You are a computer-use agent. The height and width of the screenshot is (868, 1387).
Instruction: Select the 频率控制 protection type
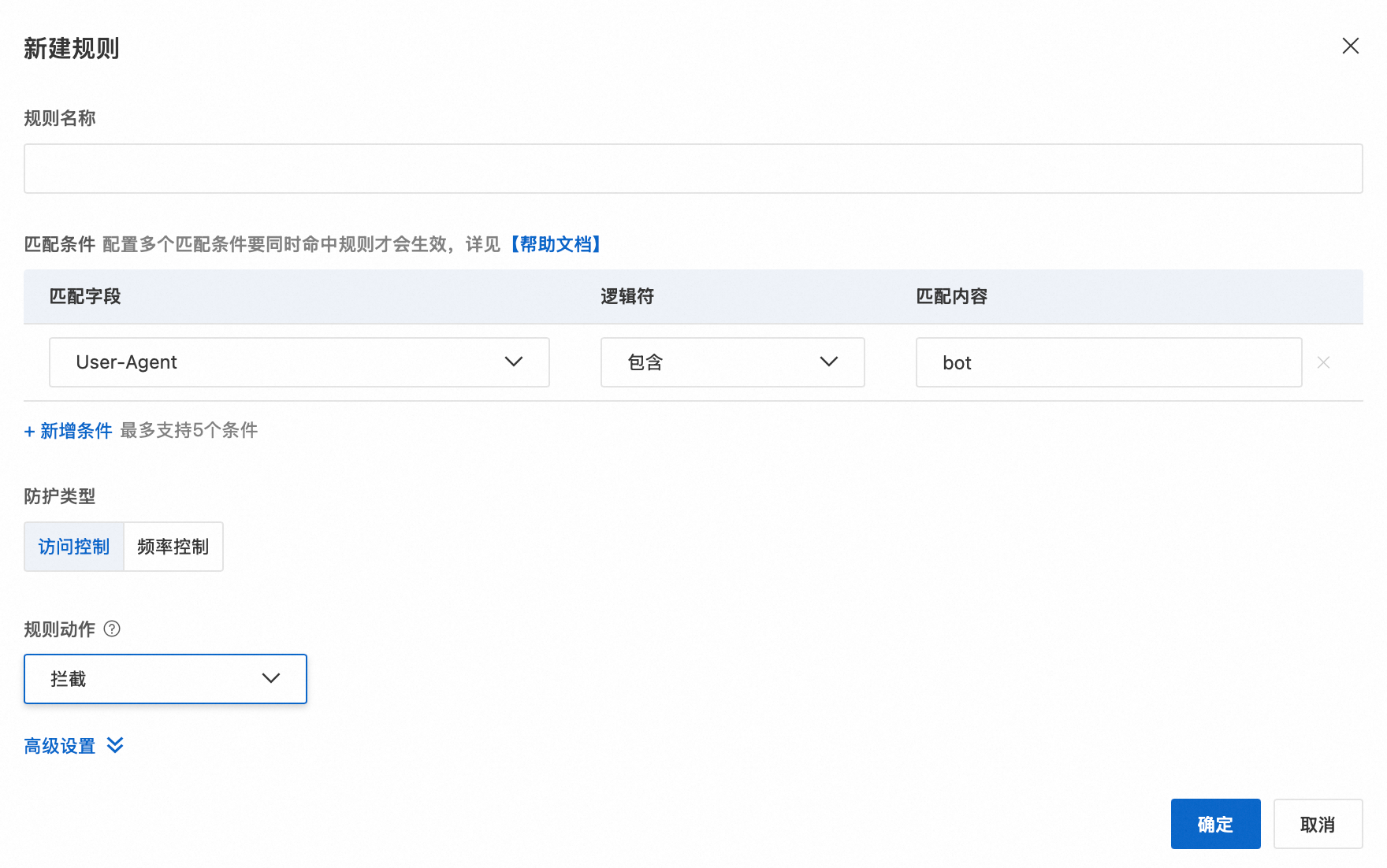pyautogui.click(x=173, y=547)
